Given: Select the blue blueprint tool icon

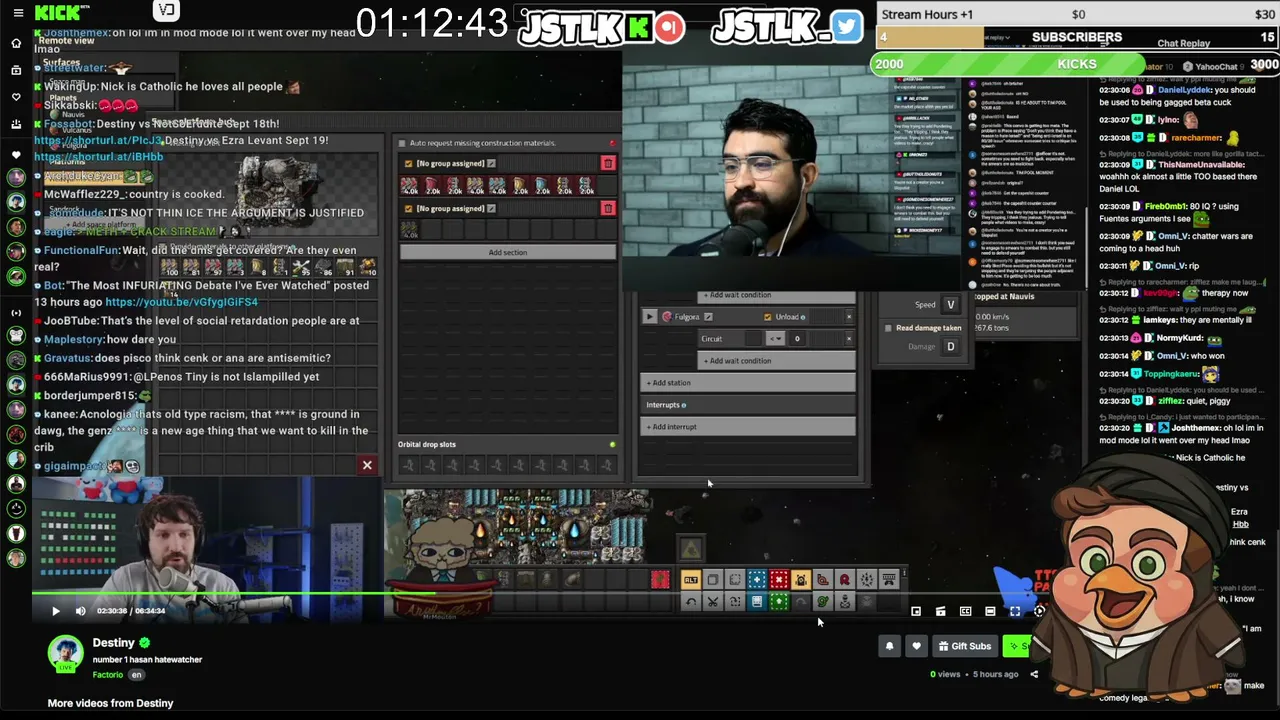Looking at the screenshot, I should pyautogui.click(x=757, y=580).
